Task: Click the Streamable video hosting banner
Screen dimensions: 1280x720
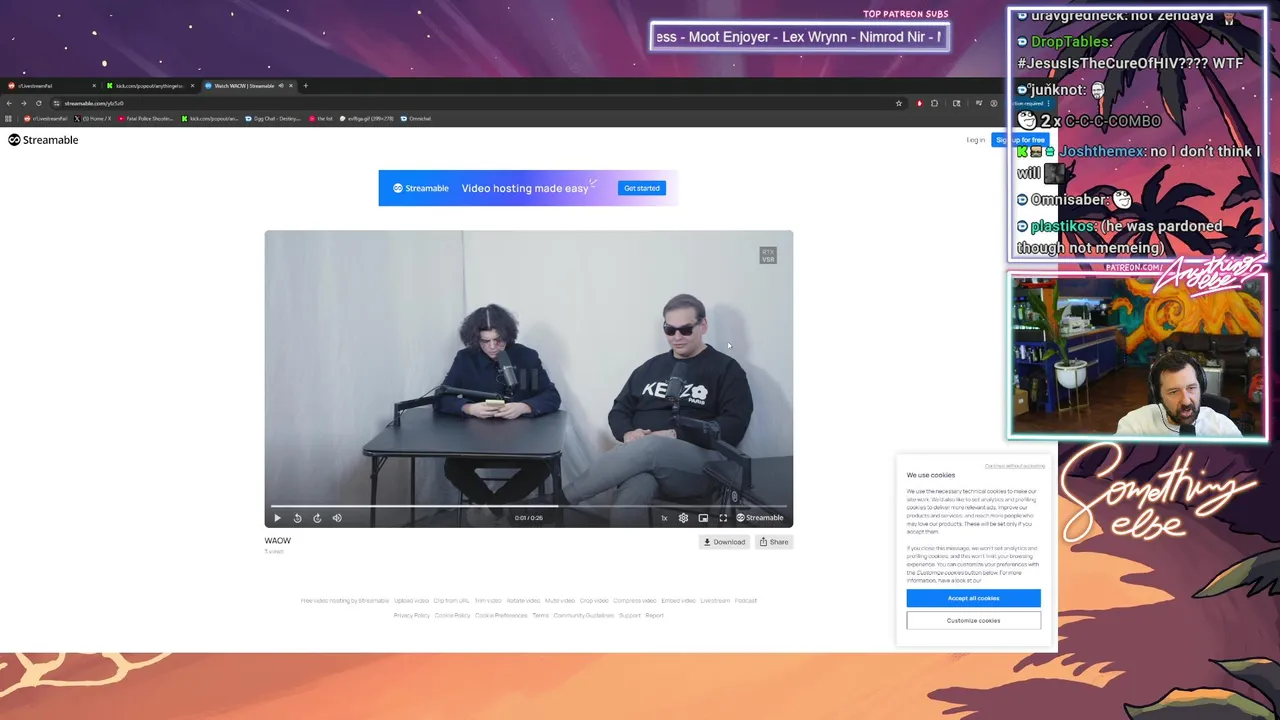Action: (528, 188)
